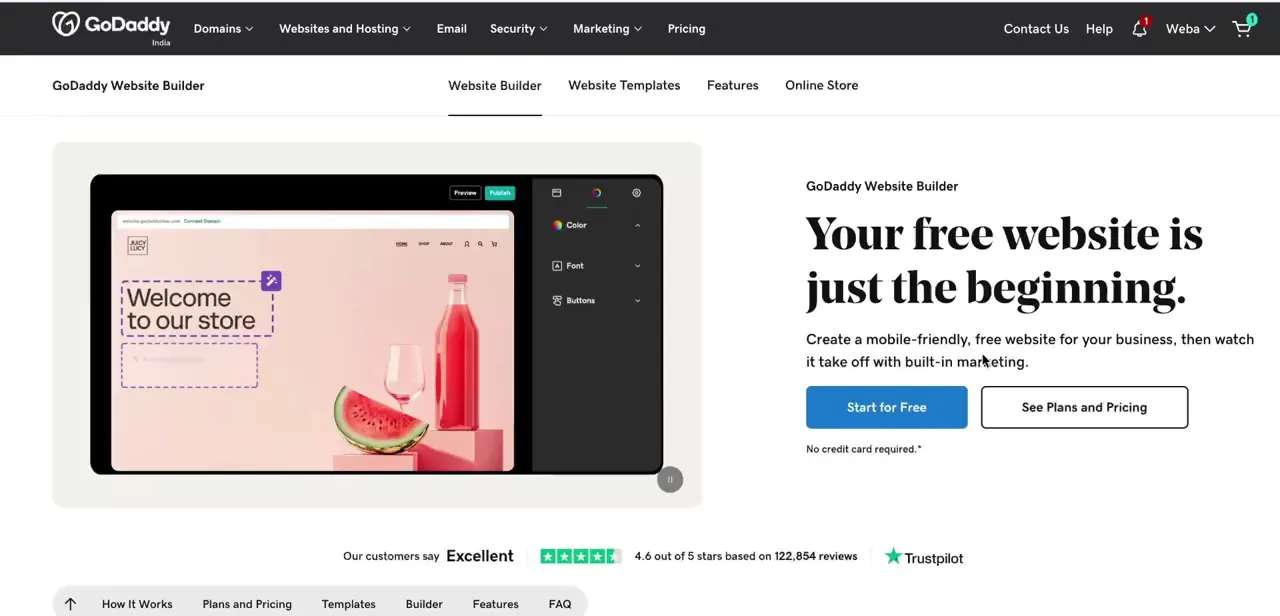Image resolution: width=1280 pixels, height=616 pixels.
Task: Click the green Trustpilot star rating
Action: coord(580,556)
